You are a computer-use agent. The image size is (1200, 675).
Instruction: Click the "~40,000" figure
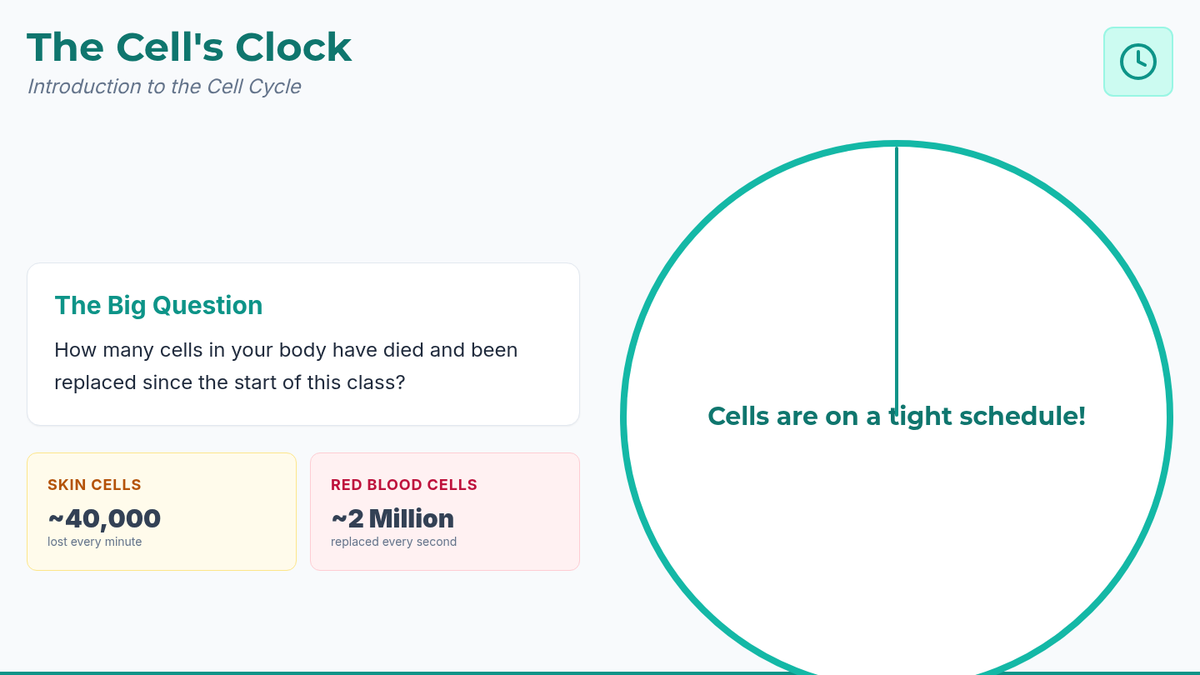click(104, 518)
